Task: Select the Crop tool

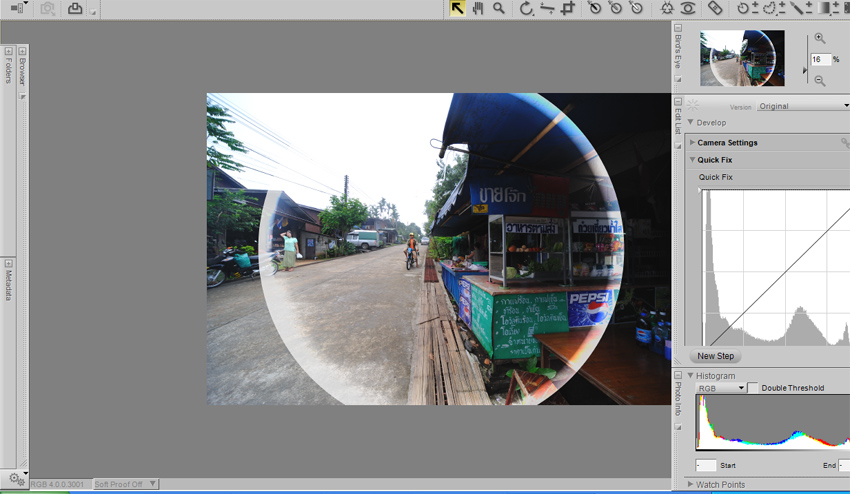Action: pyautogui.click(x=568, y=8)
